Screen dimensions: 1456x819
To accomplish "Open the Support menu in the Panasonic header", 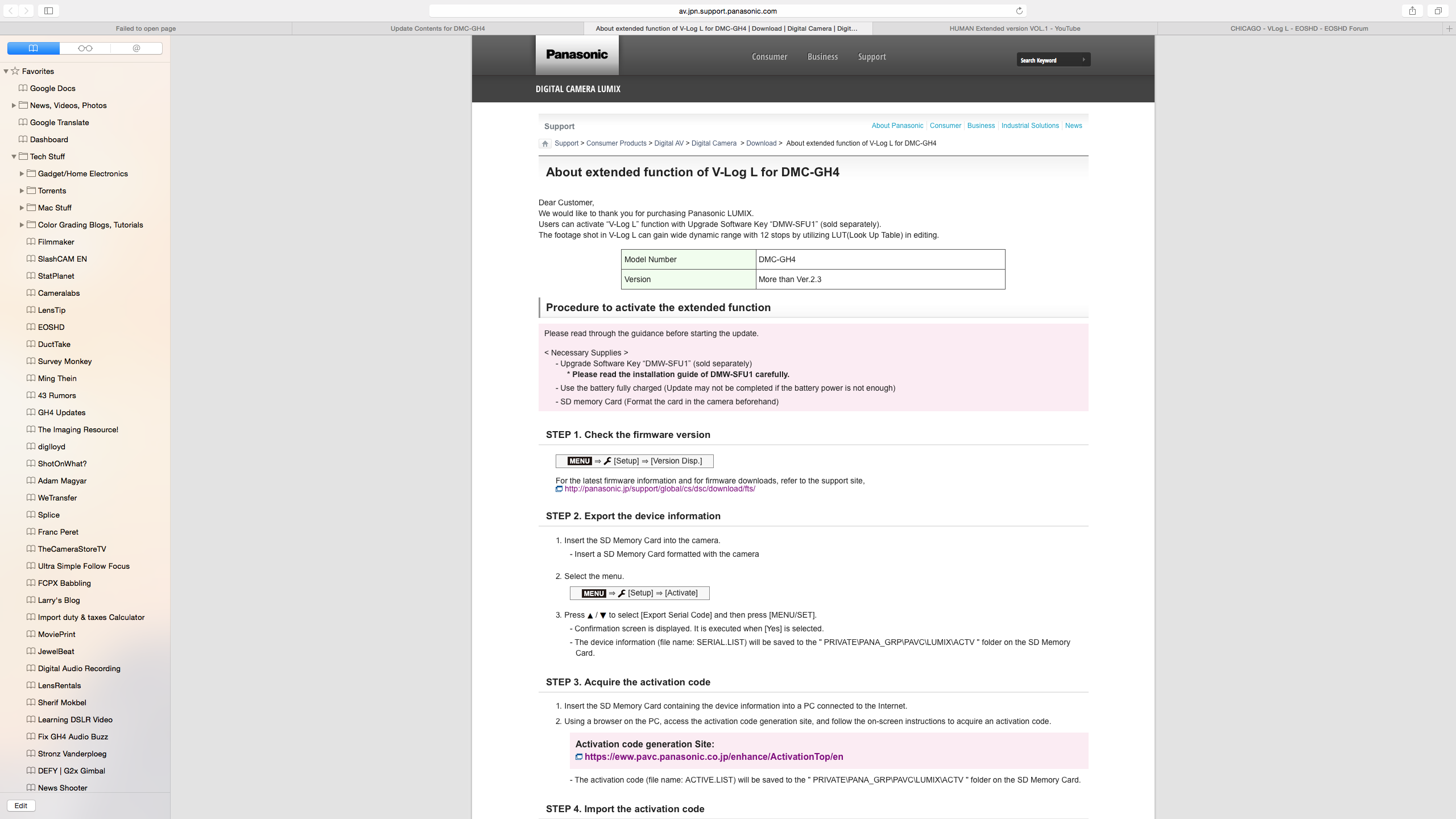I will tap(872, 56).
